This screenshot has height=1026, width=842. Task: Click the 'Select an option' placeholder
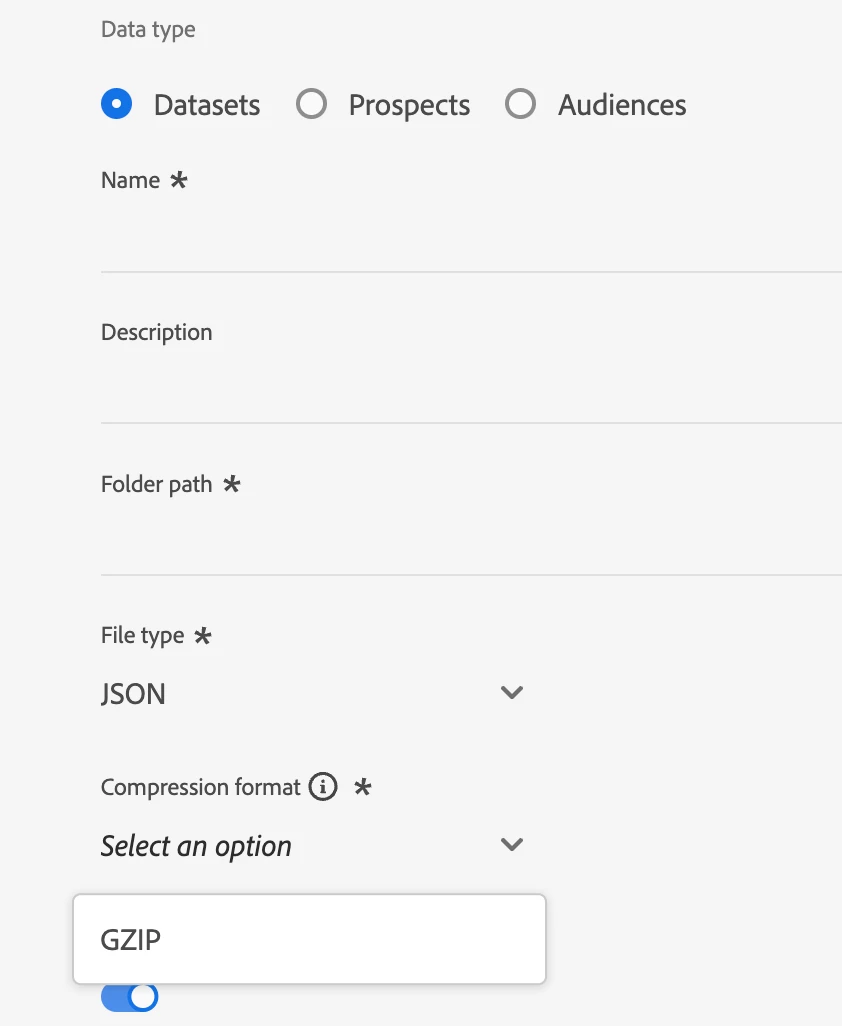point(196,846)
